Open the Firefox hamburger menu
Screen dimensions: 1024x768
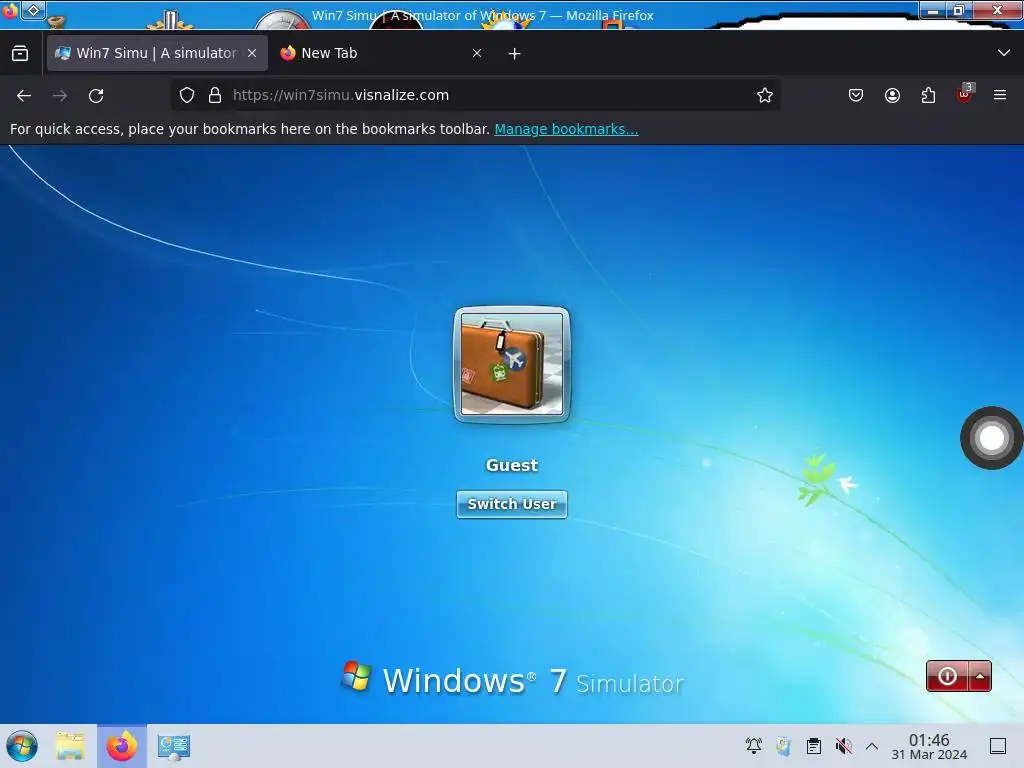pos(1000,95)
